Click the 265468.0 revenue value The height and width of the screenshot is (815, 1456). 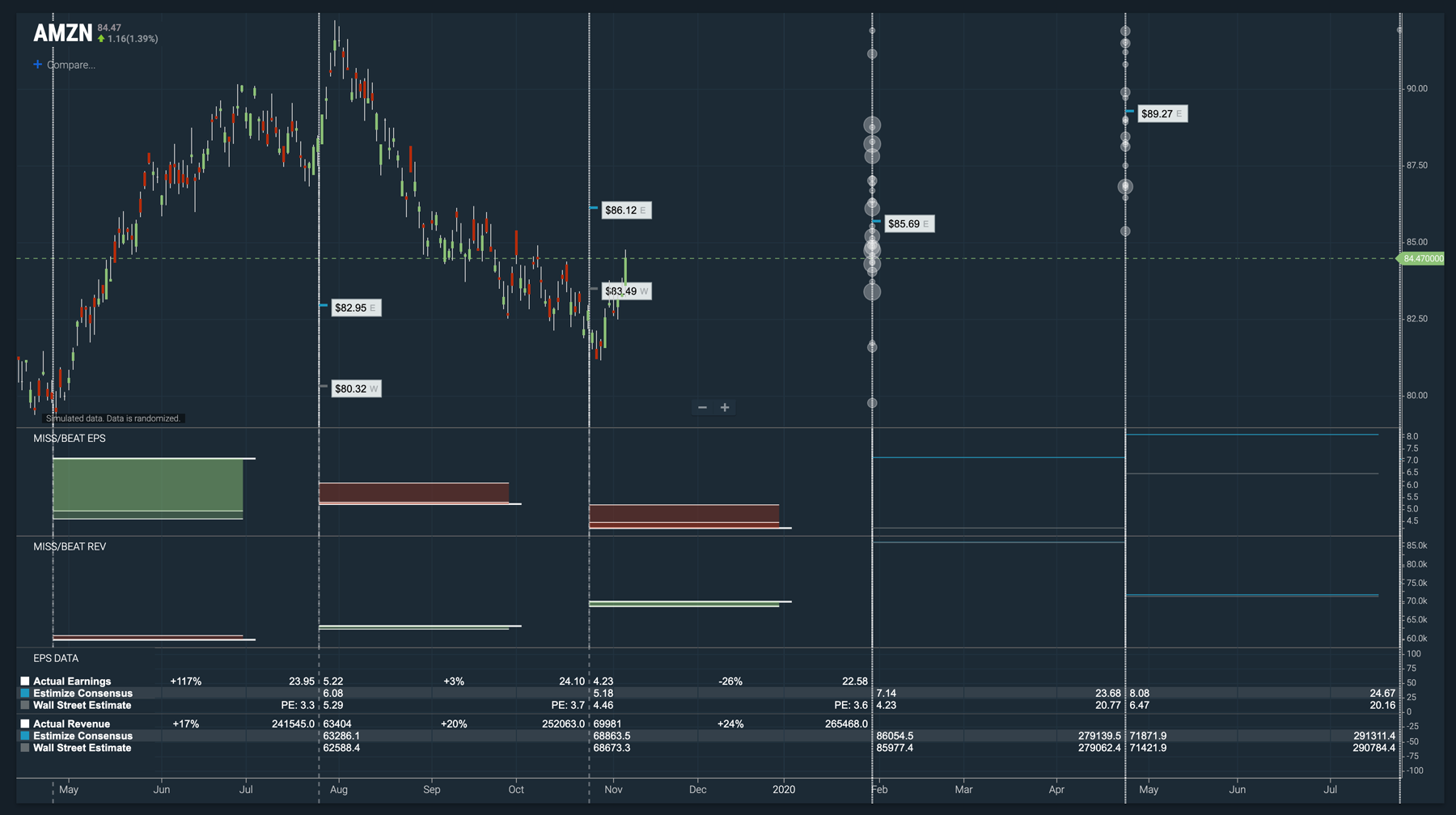(x=846, y=724)
